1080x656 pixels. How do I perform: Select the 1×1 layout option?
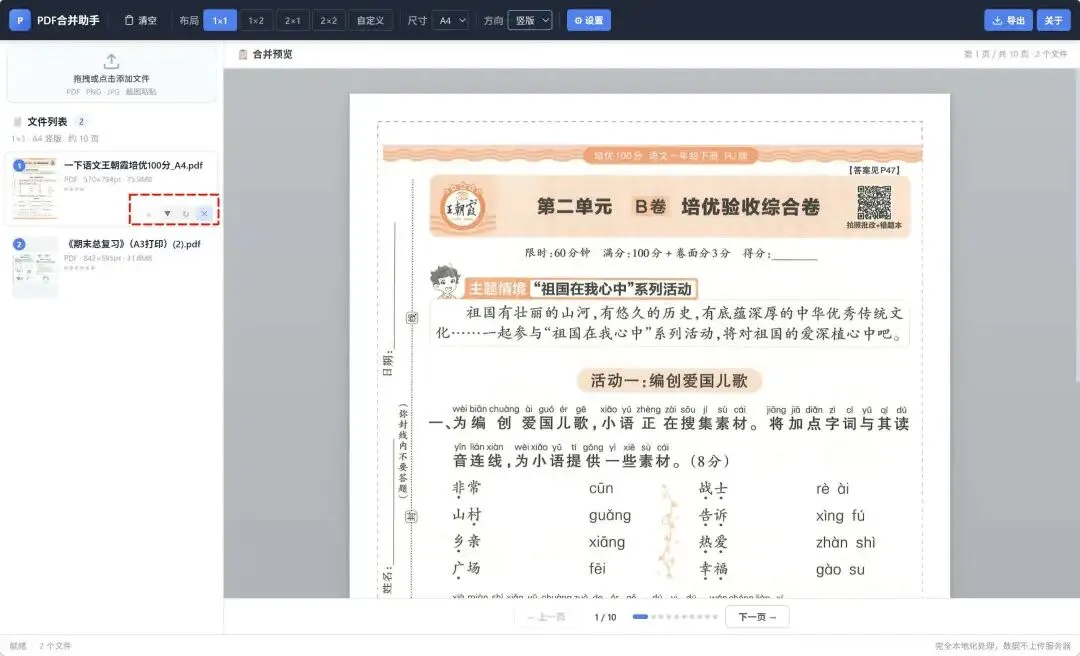(220, 20)
